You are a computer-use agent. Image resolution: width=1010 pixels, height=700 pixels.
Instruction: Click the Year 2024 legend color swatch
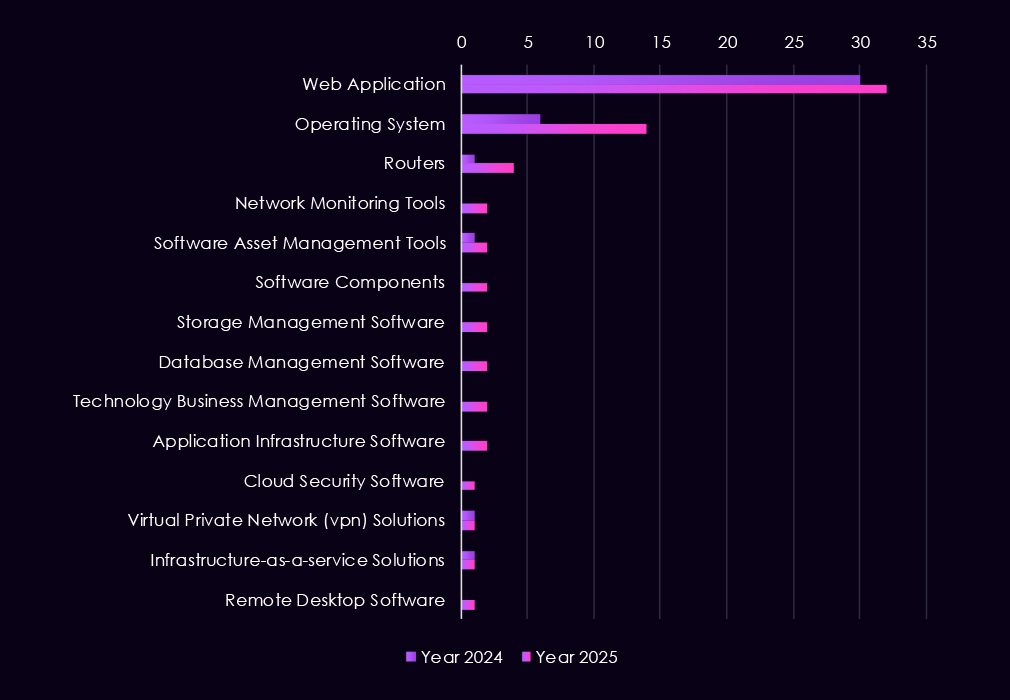(410, 657)
